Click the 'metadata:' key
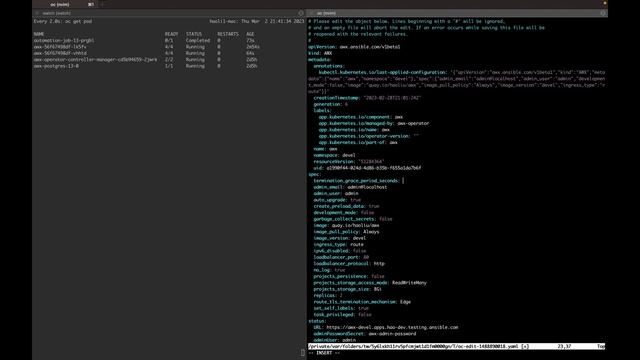The width and height of the screenshot is (640, 360). coord(320,60)
